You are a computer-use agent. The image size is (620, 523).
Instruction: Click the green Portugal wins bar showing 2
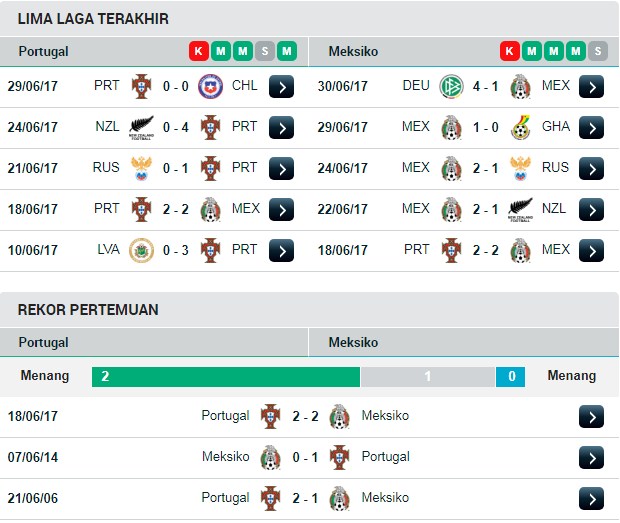(226, 376)
